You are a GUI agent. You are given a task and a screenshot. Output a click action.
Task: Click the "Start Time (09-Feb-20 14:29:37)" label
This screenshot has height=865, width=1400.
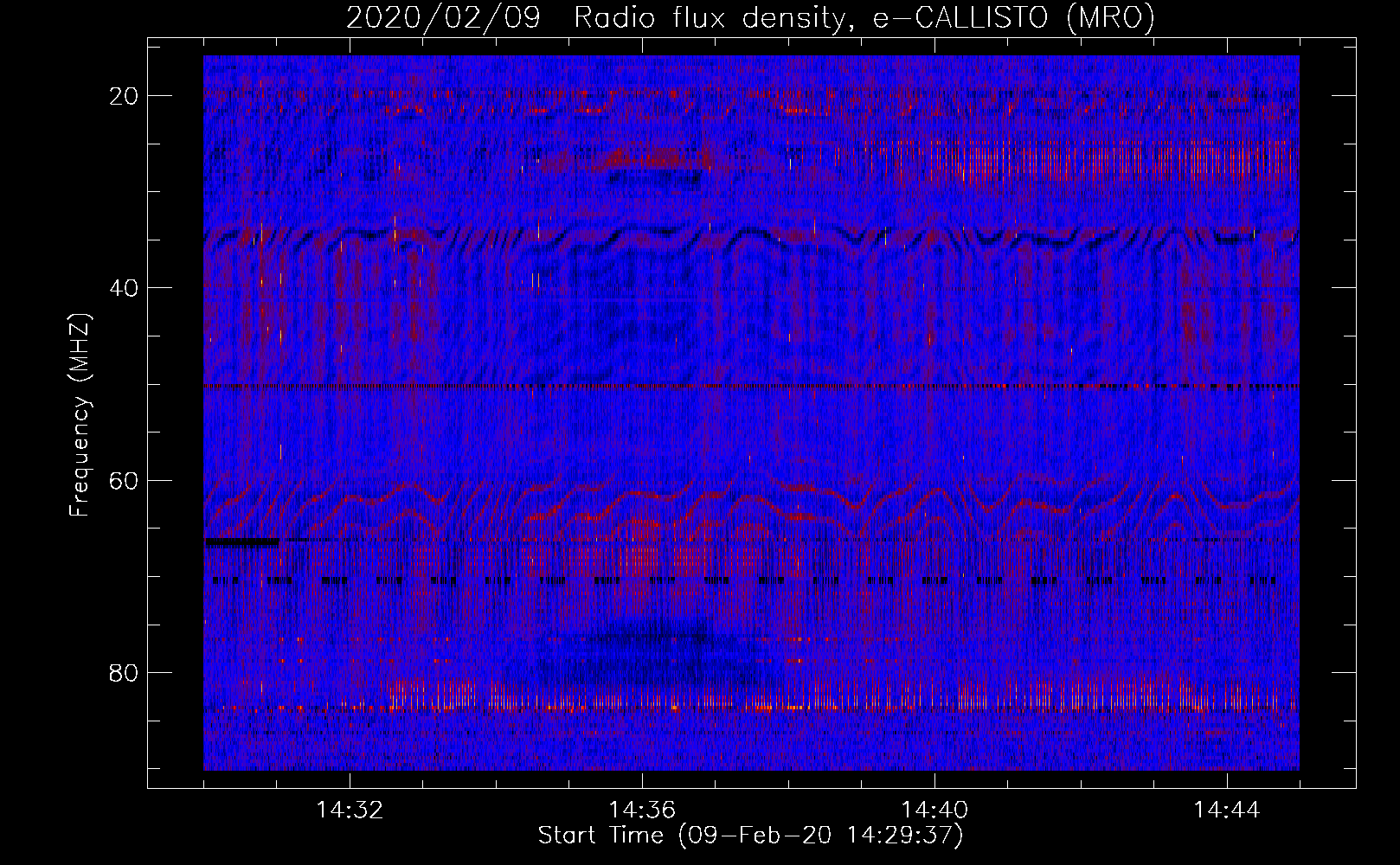point(750,836)
